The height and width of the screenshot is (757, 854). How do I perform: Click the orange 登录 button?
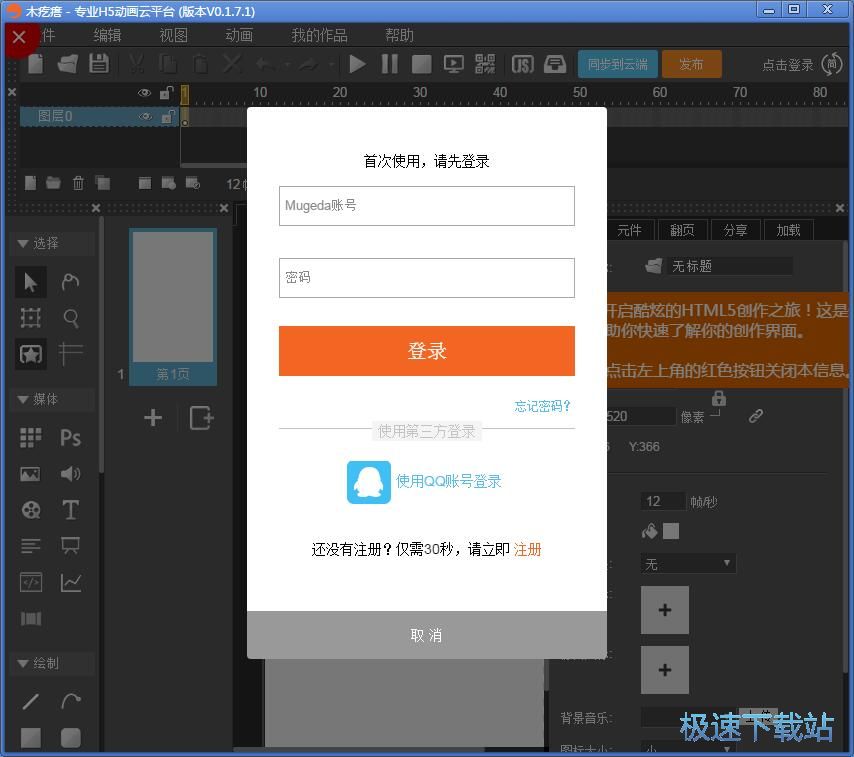click(426, 351)
